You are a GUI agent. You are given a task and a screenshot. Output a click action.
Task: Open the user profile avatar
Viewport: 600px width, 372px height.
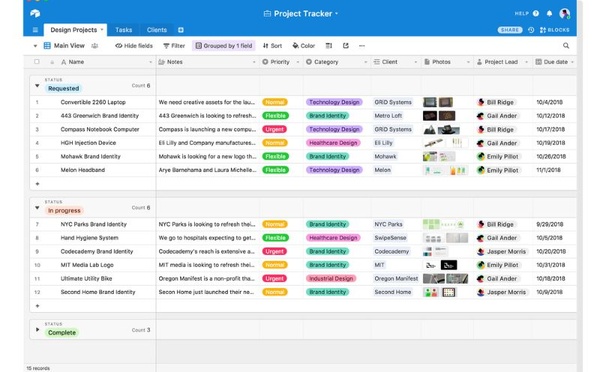[x=564, y=13]
